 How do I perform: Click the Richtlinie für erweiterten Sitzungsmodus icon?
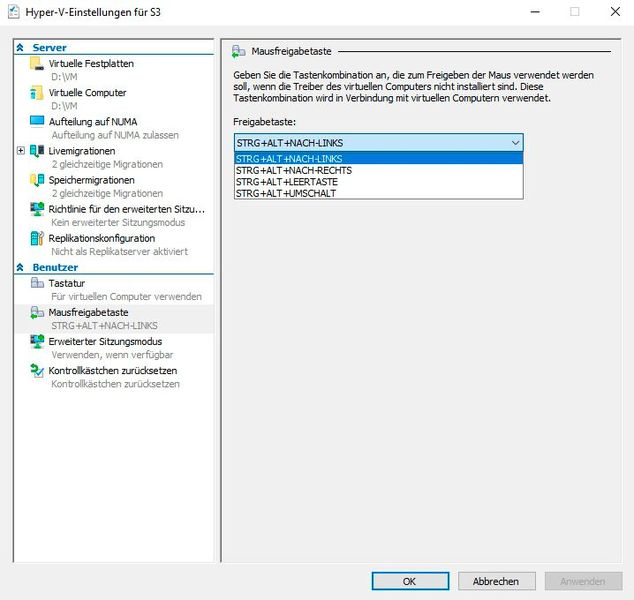37,209
